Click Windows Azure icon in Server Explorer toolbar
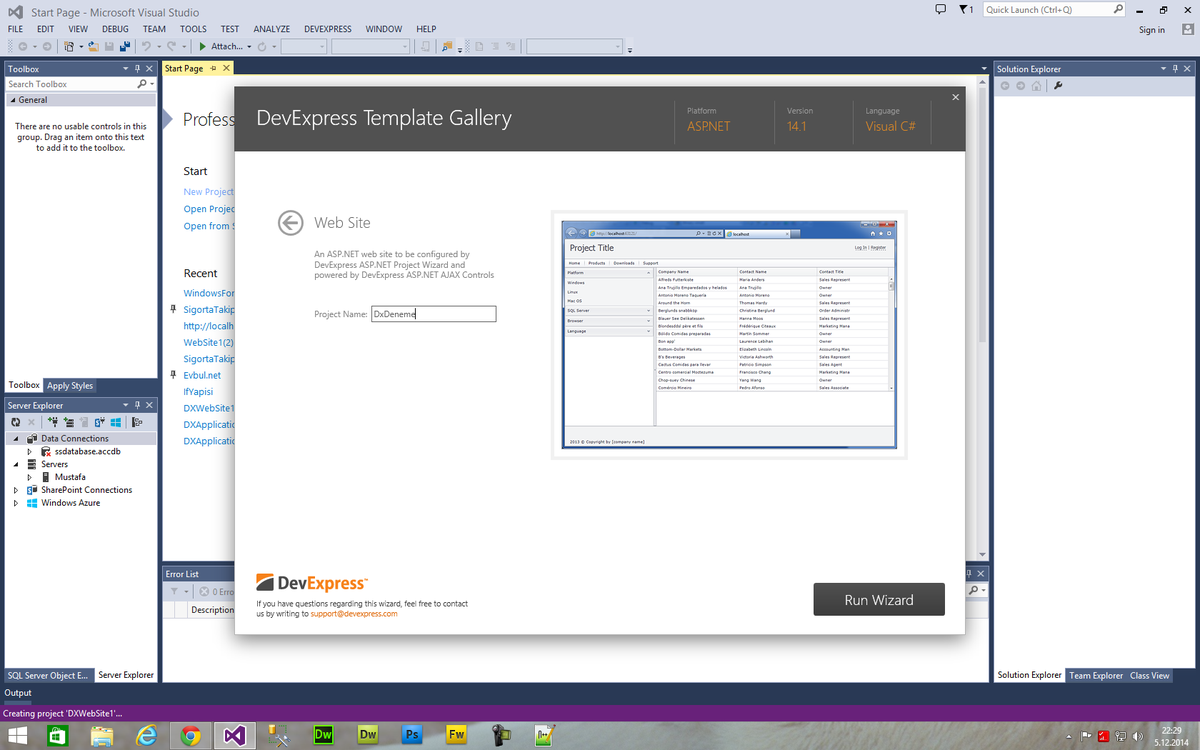 [x=116, y=422]
